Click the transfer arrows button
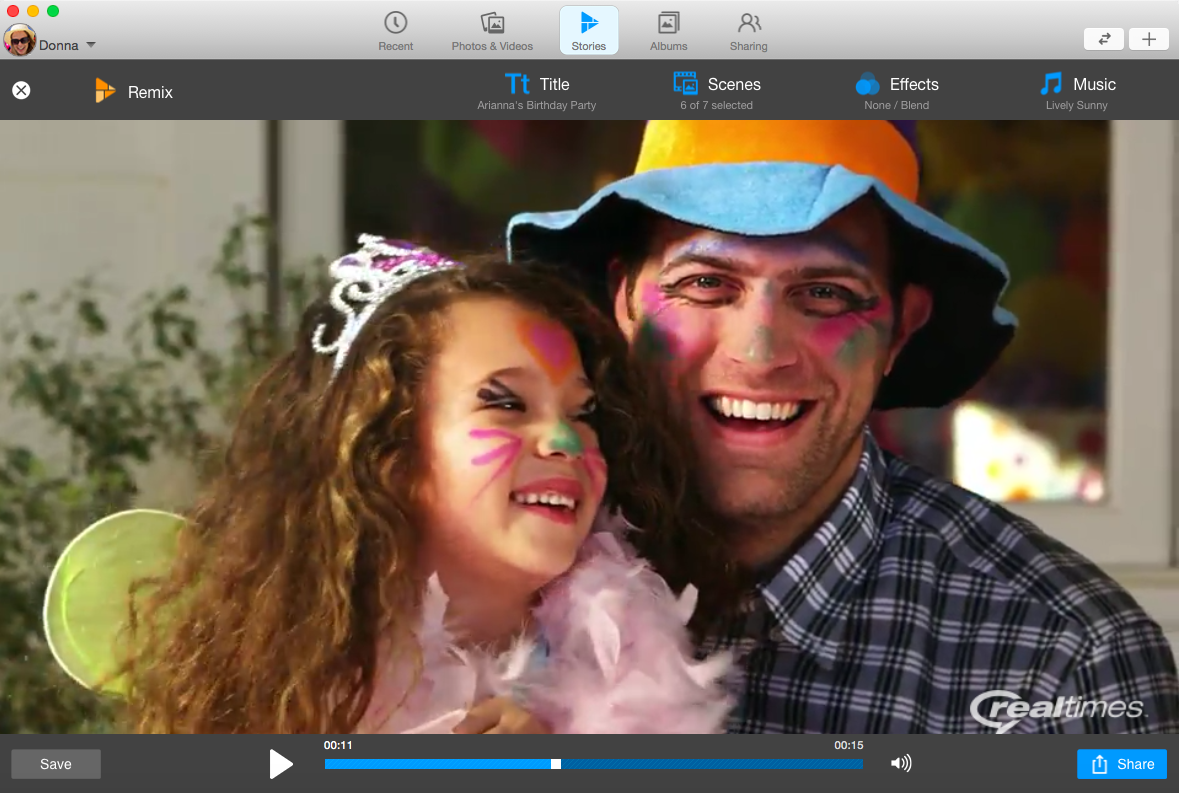The image size is (1179, 793). pyautogui.click(x=1104, y=39)
